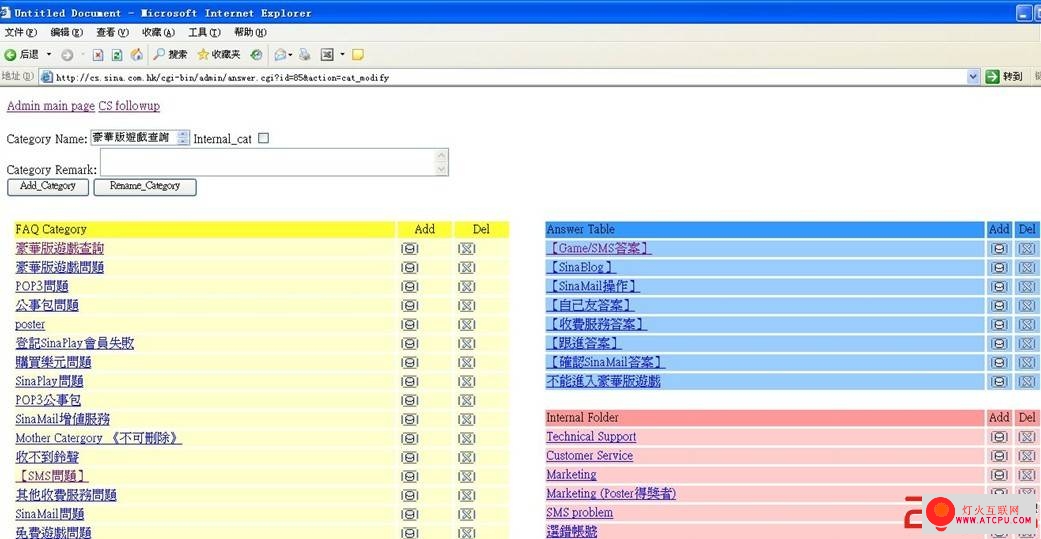Refresh the page using the green refresh icon
This screenshot has width=1041, height=539.
117,54
